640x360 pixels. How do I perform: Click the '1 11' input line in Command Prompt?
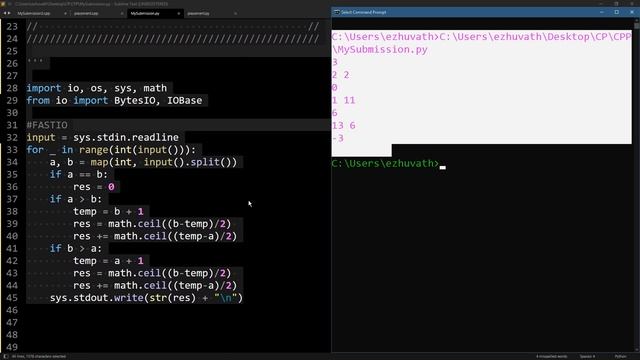tap(343, 100)
